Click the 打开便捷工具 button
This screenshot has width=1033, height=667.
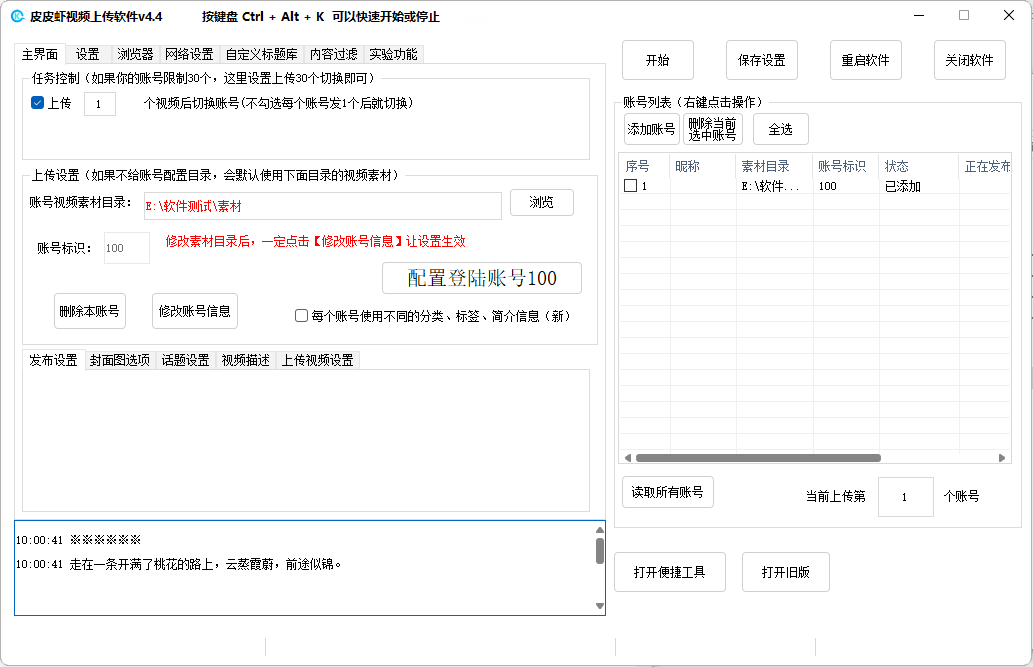point(669,572)
